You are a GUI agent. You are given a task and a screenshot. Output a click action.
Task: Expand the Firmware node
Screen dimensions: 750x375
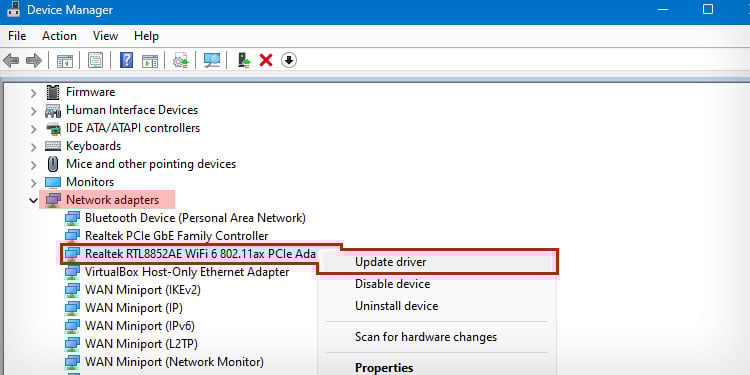click(33, 93)
